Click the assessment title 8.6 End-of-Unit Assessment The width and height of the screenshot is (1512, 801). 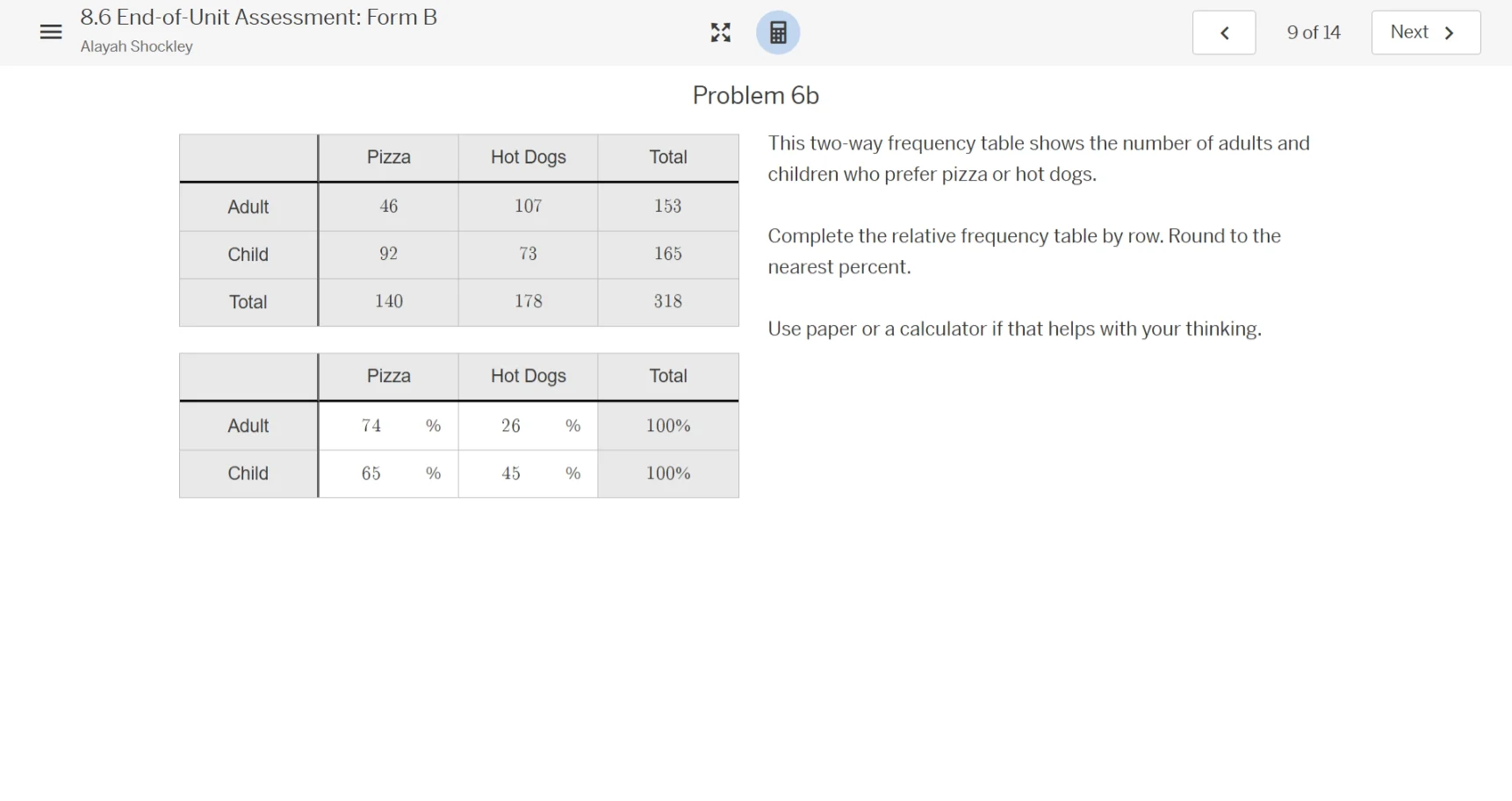coord(258,17)
